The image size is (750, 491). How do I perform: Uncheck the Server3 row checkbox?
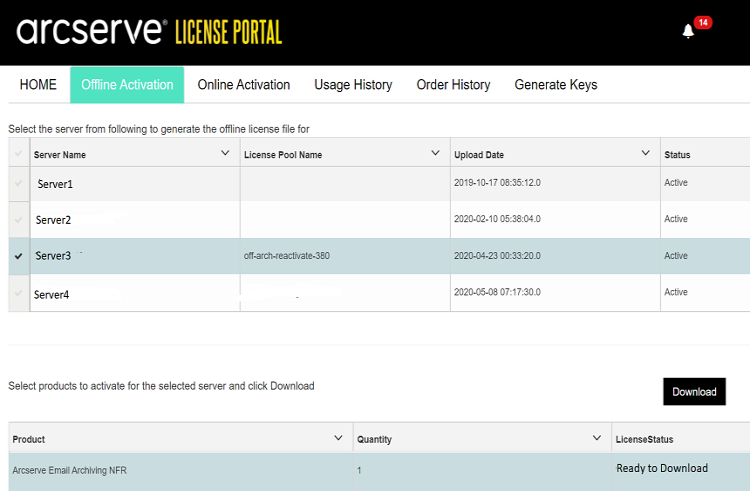tap(19, 256)
